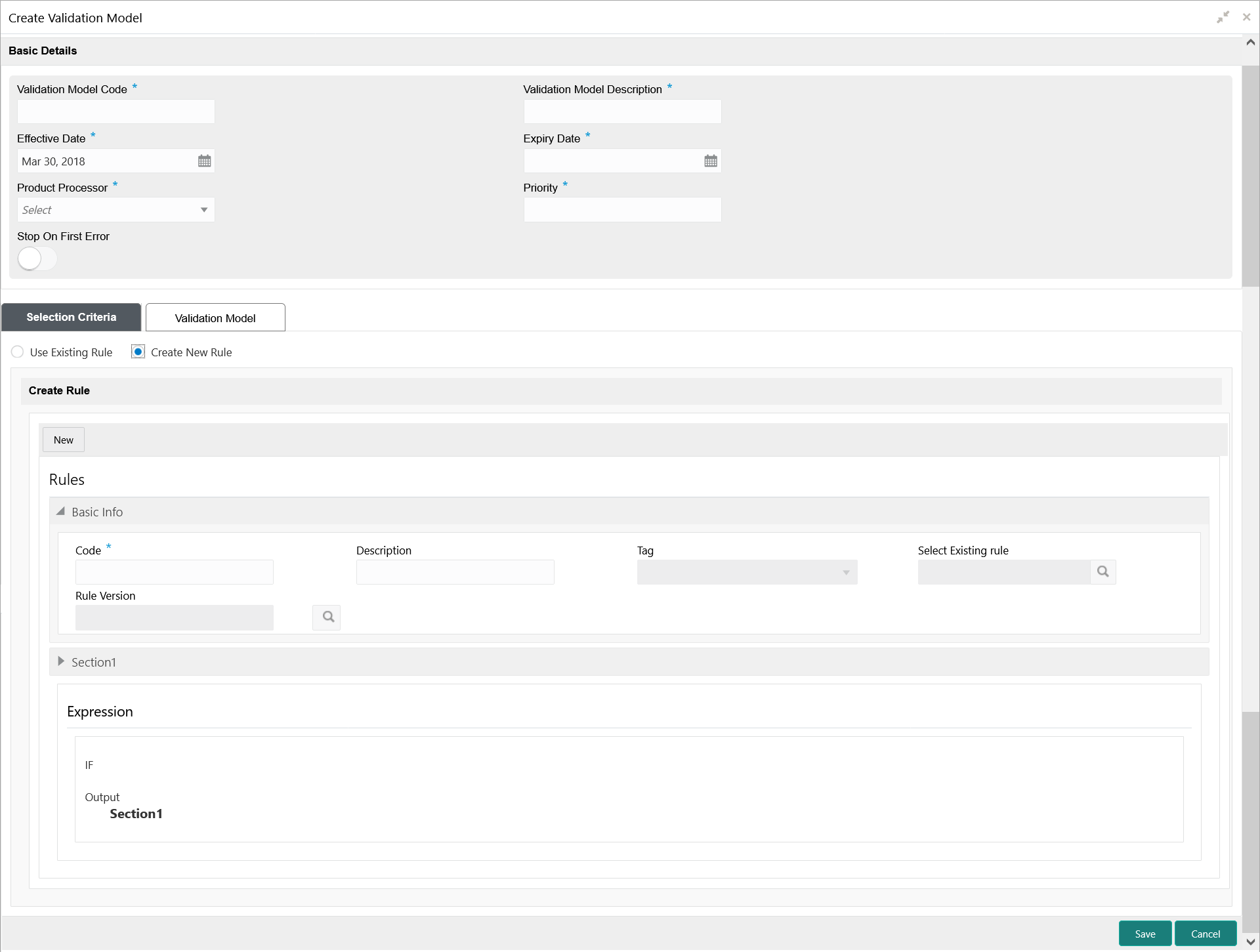The image size is (1260, 952).
Task: Click the Rule Version search icon
Action: [x=327, y=617]
